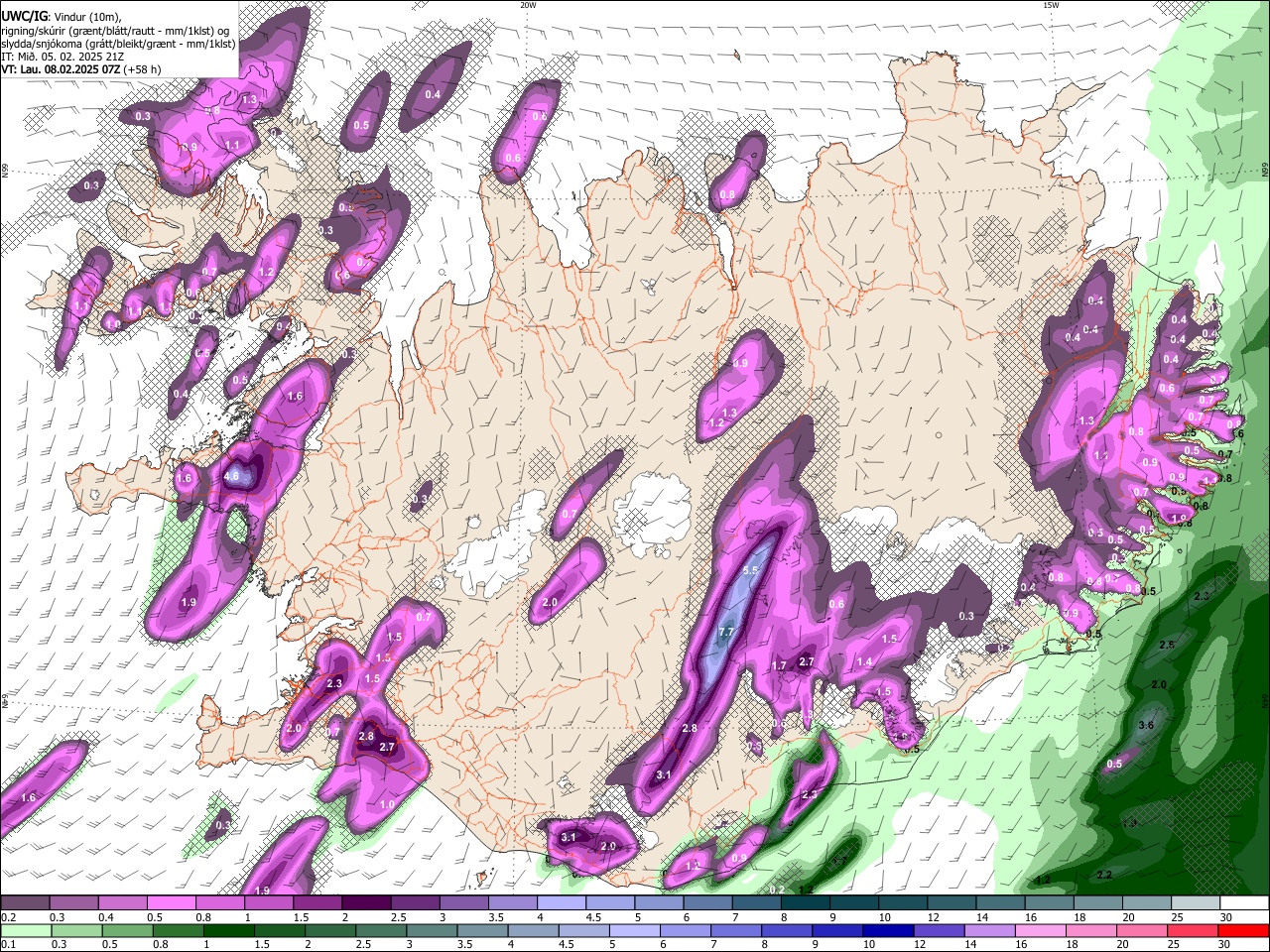Select the upper scale swatch between 6 and 7

pyautogui.click(x=707, y=902)
